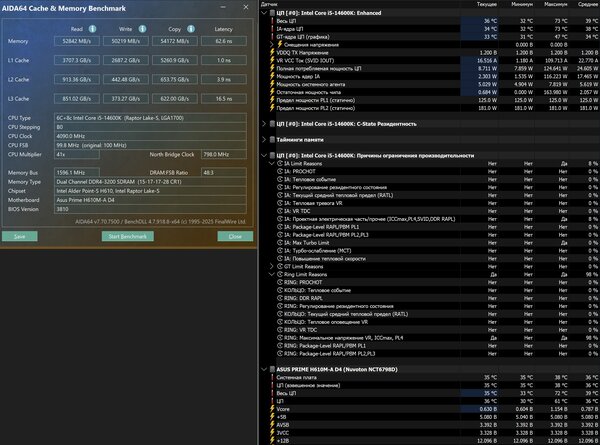This screenshot has width=600, height=445.
Task: Expand the C-State residency group
Action: [x=264, y=124]
